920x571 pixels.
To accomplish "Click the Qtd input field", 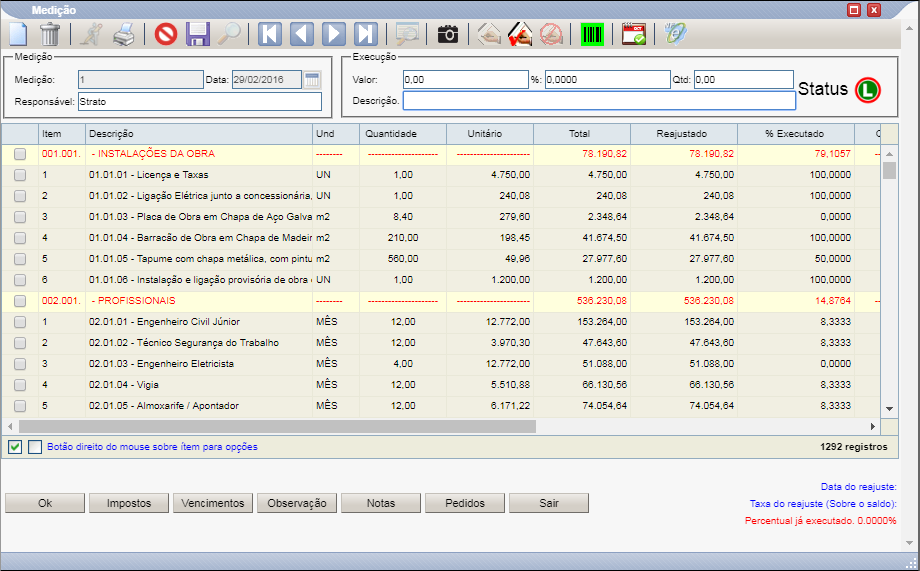I will tap(744, 79).
